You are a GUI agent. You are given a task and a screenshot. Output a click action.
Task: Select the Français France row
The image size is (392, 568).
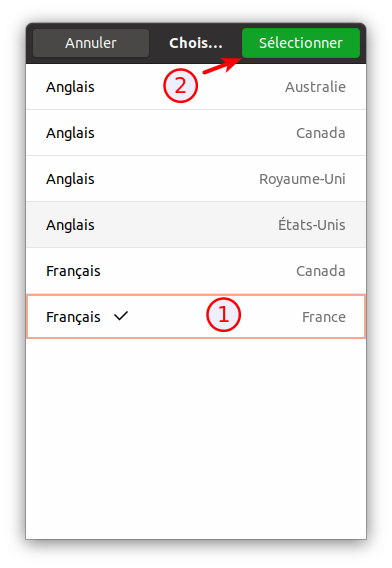pyautogui.click(x=196, y=317)
